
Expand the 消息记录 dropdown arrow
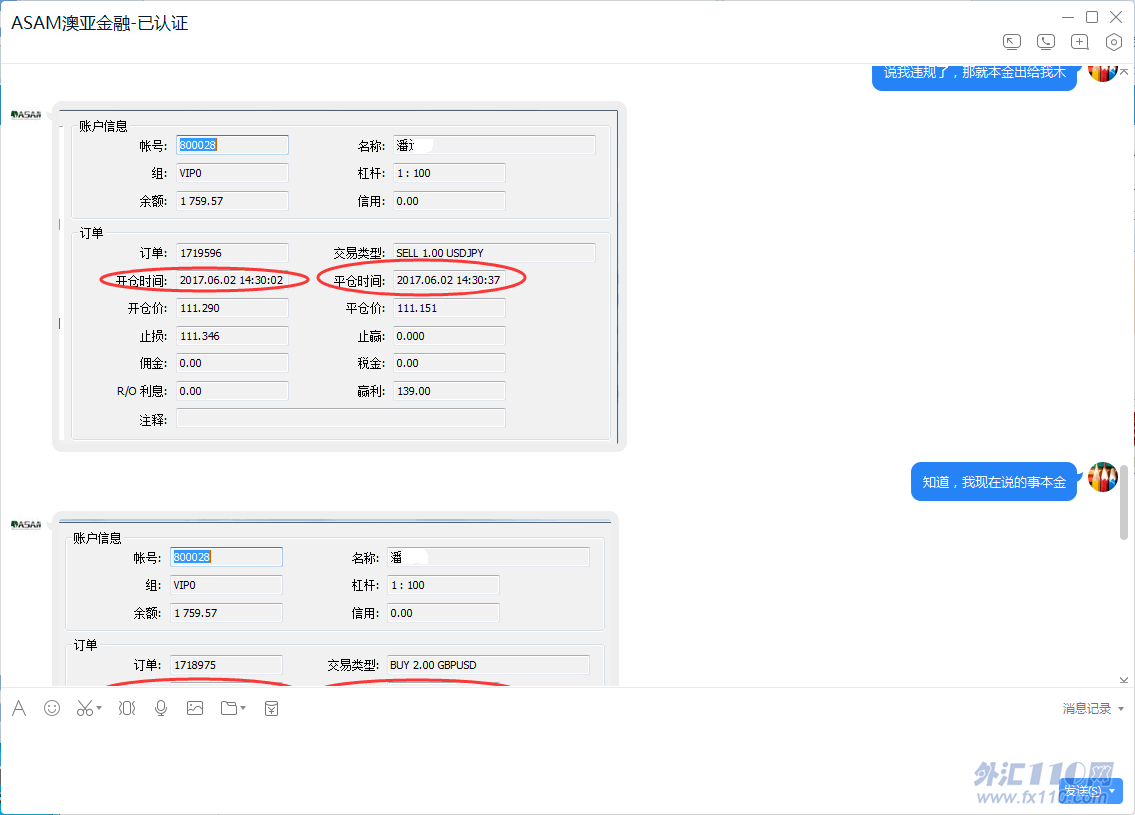1121,709
